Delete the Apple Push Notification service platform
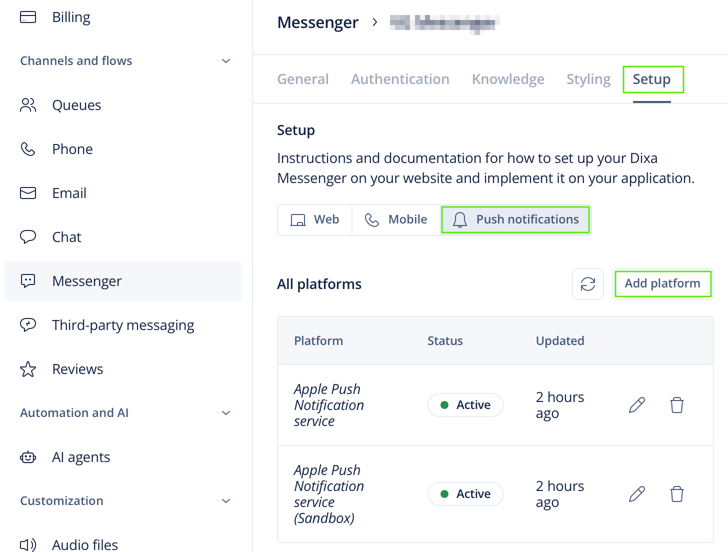This screenshot has height=552, width=728. (x=677, y=405)
